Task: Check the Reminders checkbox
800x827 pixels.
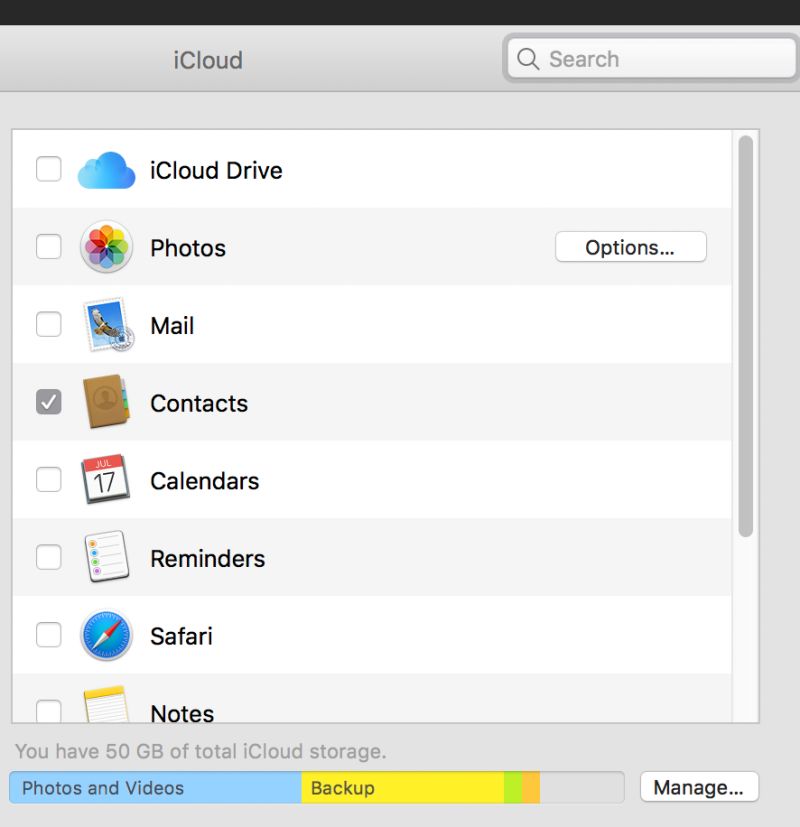Action: click(x=49, y=557)
